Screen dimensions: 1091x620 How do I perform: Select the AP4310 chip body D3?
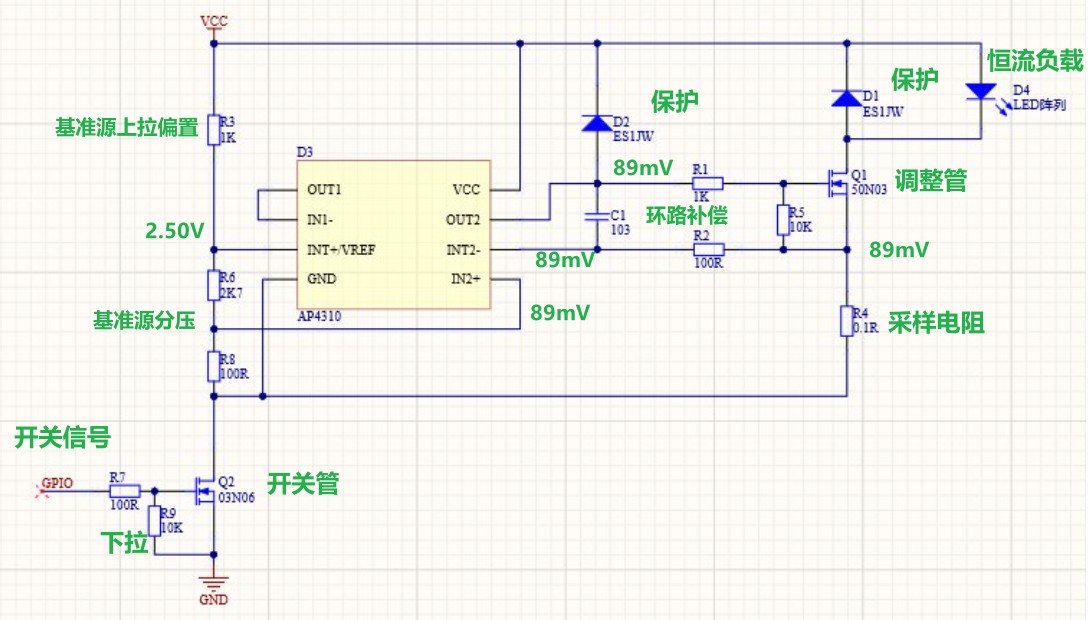pyautogui.click(x=394, y=235)
